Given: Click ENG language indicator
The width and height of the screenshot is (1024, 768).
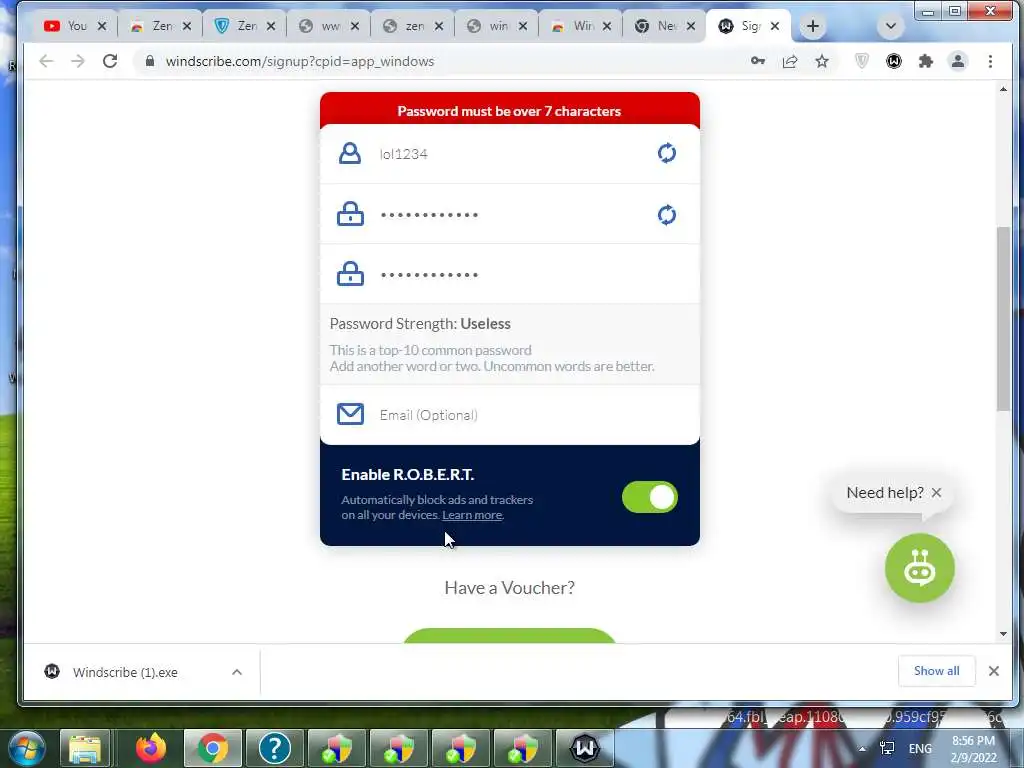Looking at the screenshot, I should click(920, 749).
